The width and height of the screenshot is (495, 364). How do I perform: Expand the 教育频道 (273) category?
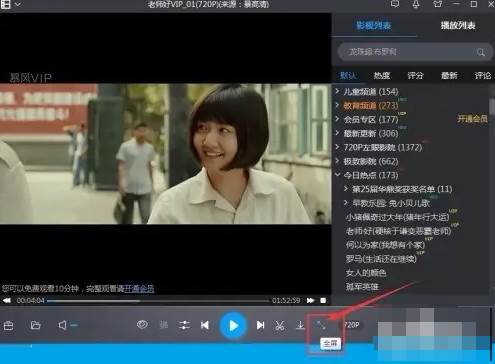337,105
